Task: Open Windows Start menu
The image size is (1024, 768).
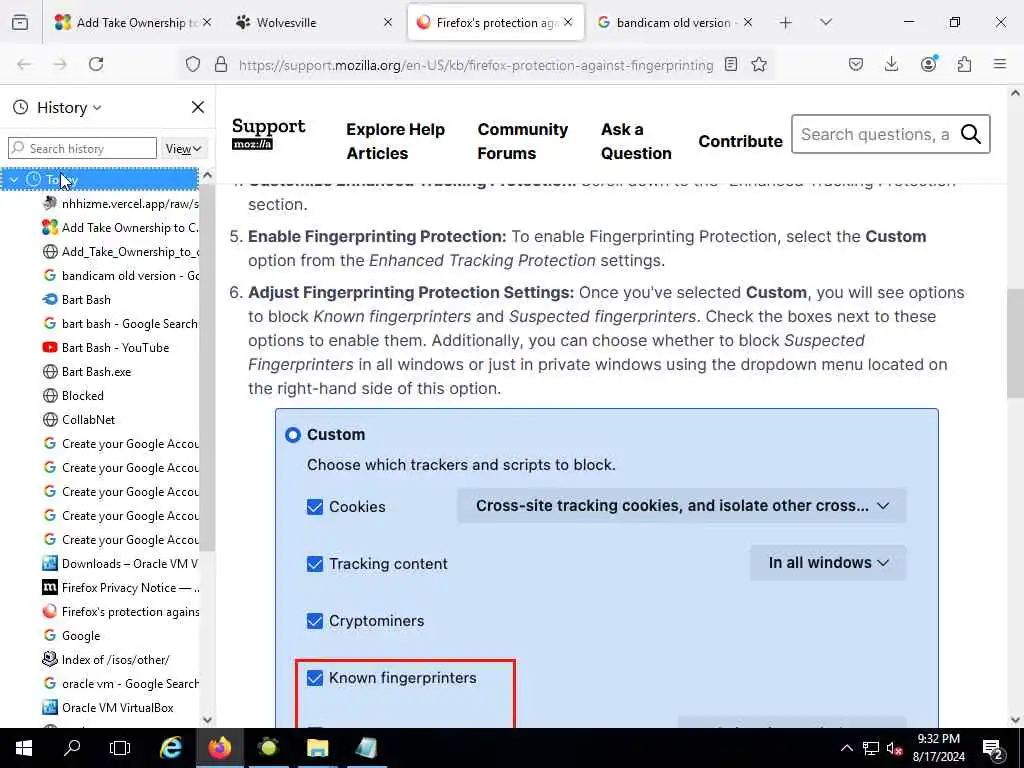Action: coord(24,748)
